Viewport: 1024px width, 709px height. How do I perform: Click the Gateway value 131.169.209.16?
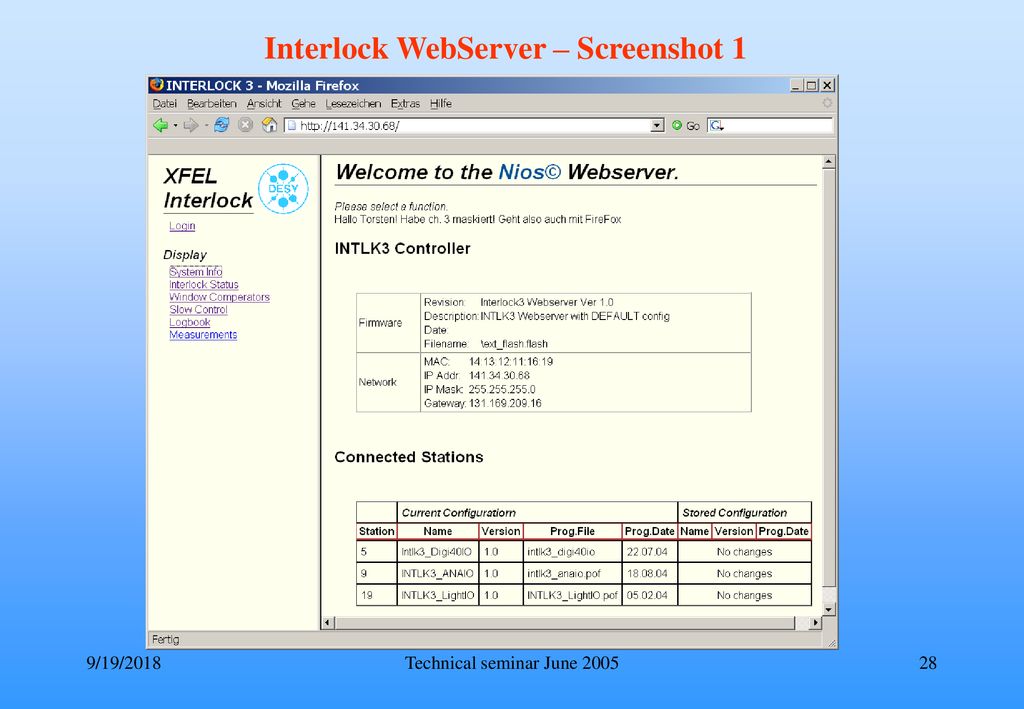pyautogui.click(x=505, y=403)
